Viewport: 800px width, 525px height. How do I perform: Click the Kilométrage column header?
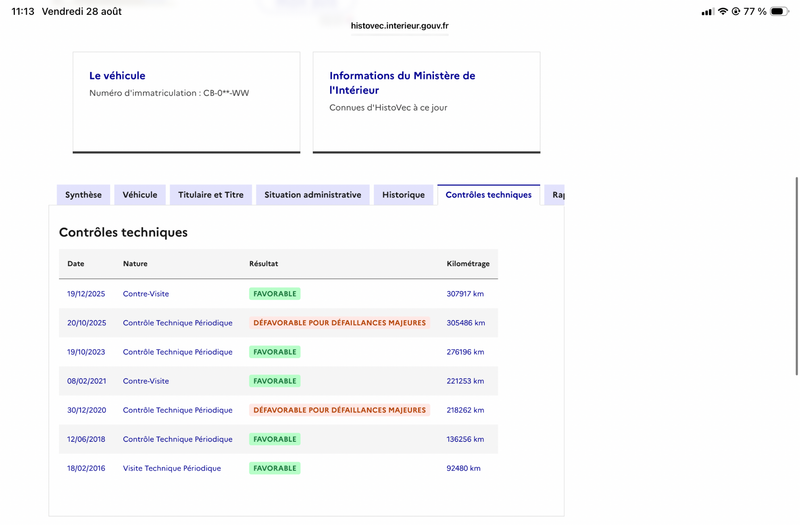[x=468, y=264]
